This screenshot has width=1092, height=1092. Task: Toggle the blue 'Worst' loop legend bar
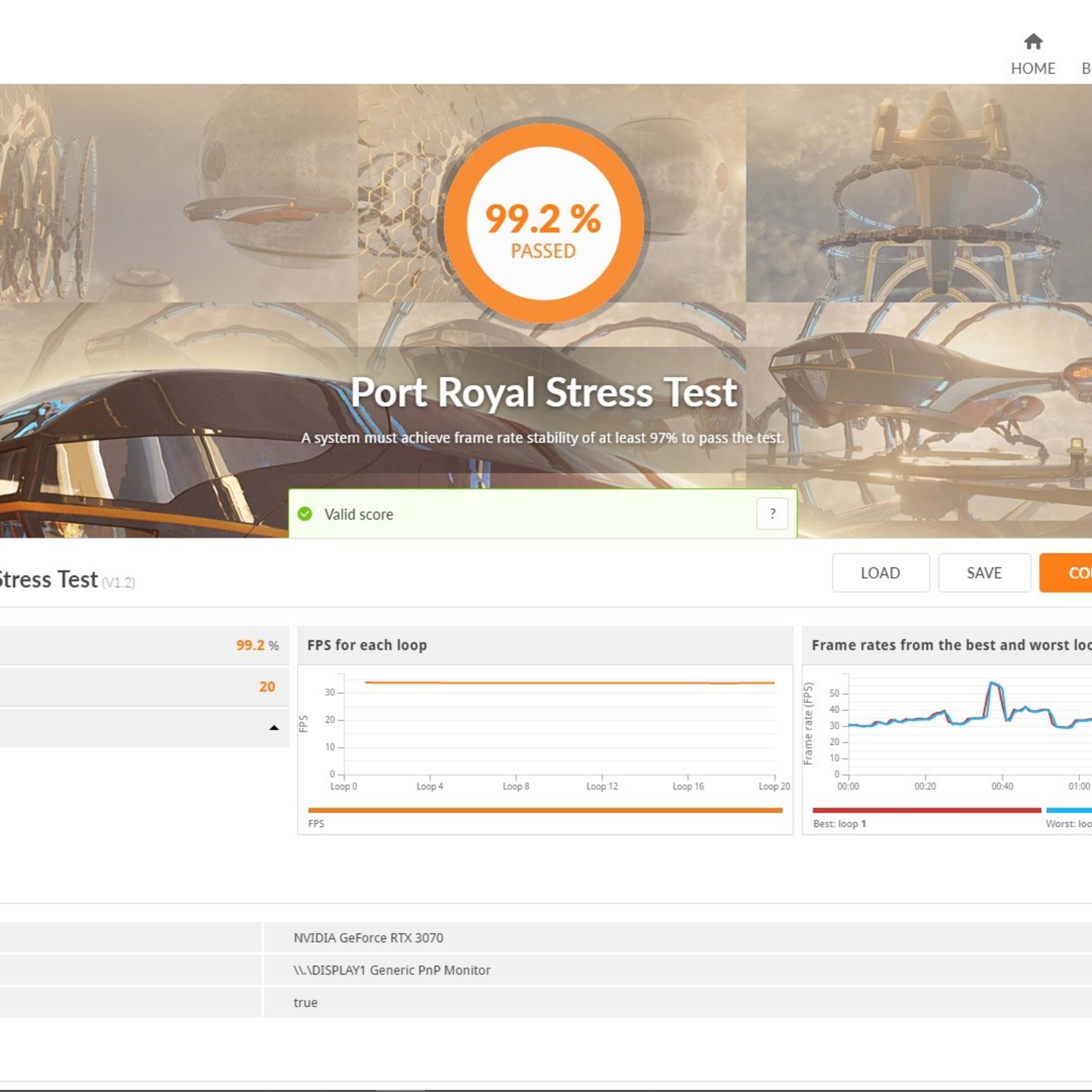[1069, 810]
